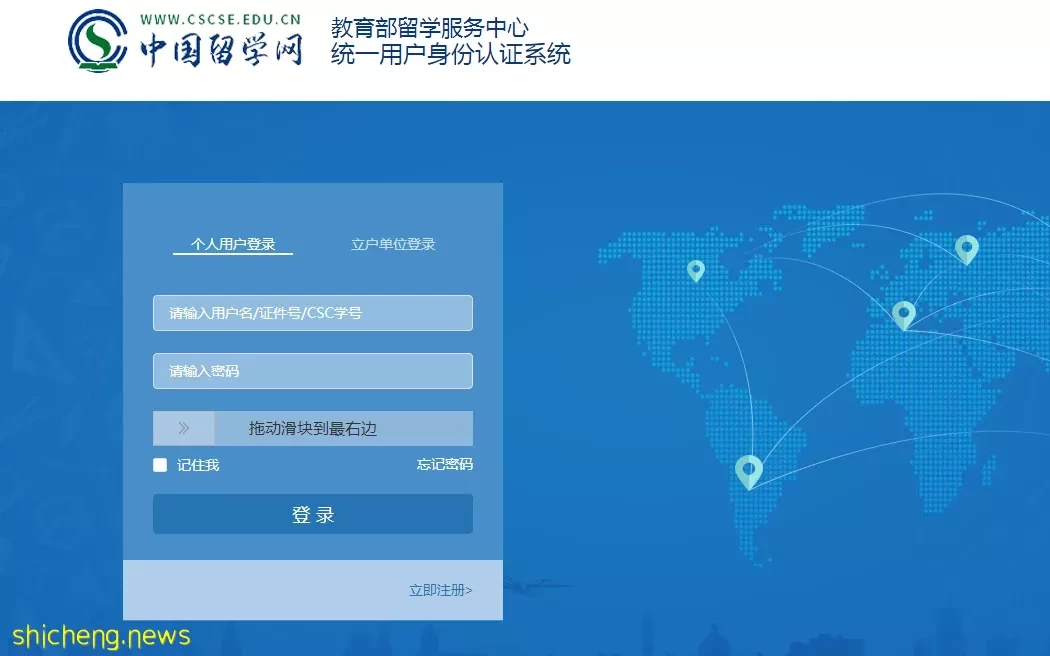Image resolution: width=1050 pixels, height=656 pixels.
Task: Switch to the 立户单位登录 tab
Action: 393,244
